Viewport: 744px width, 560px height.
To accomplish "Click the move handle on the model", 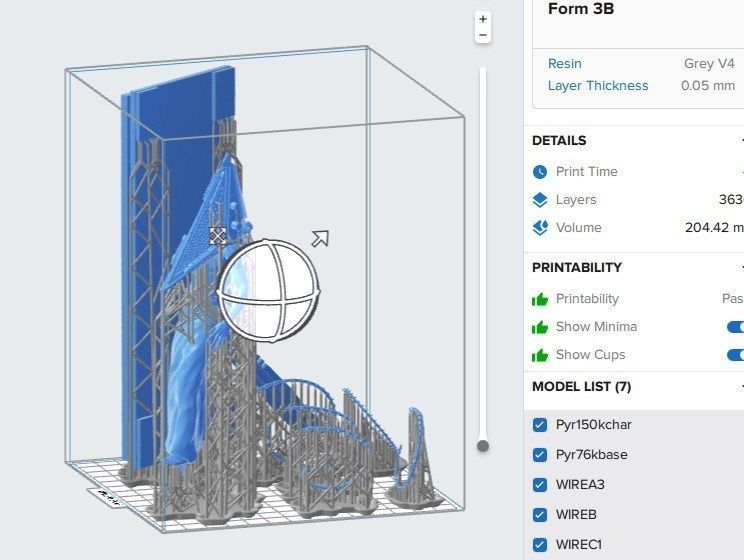I will pyautogui.click(x=218, y=235).
